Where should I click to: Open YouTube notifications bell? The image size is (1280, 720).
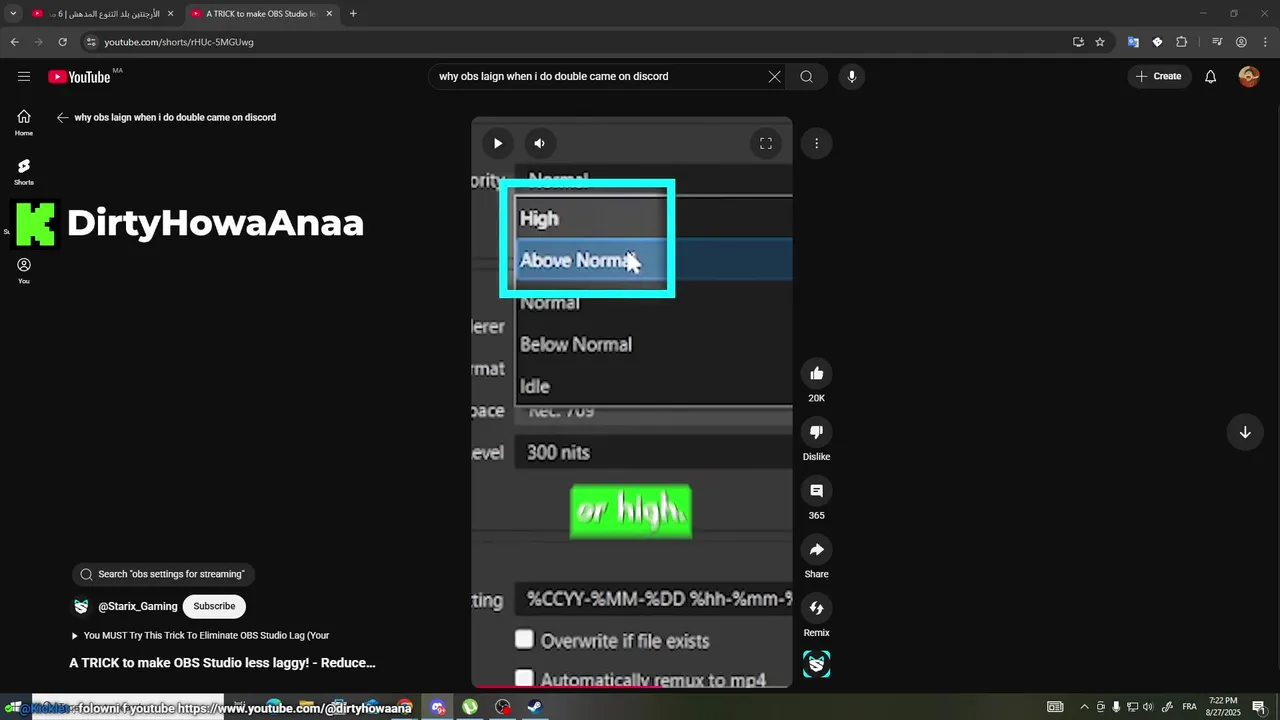[1210, 76]
